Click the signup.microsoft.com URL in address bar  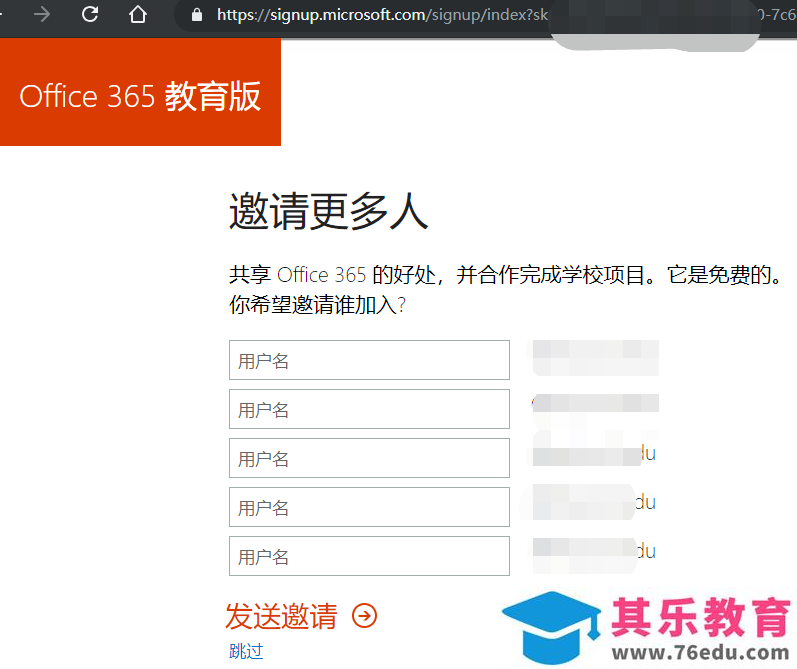pos(382,15)
